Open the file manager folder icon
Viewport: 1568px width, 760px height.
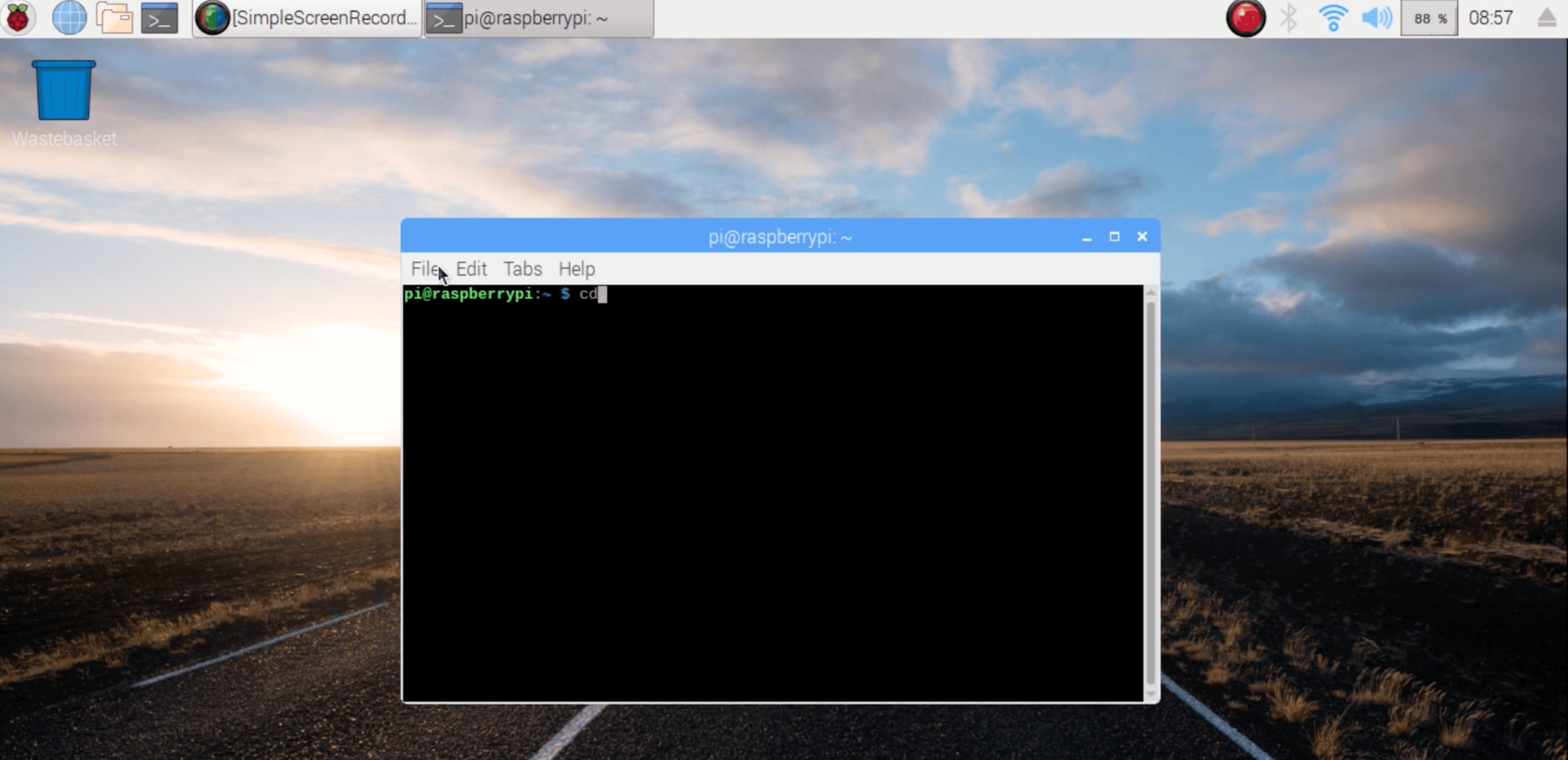pyautogui.click(x=114, y=17)
